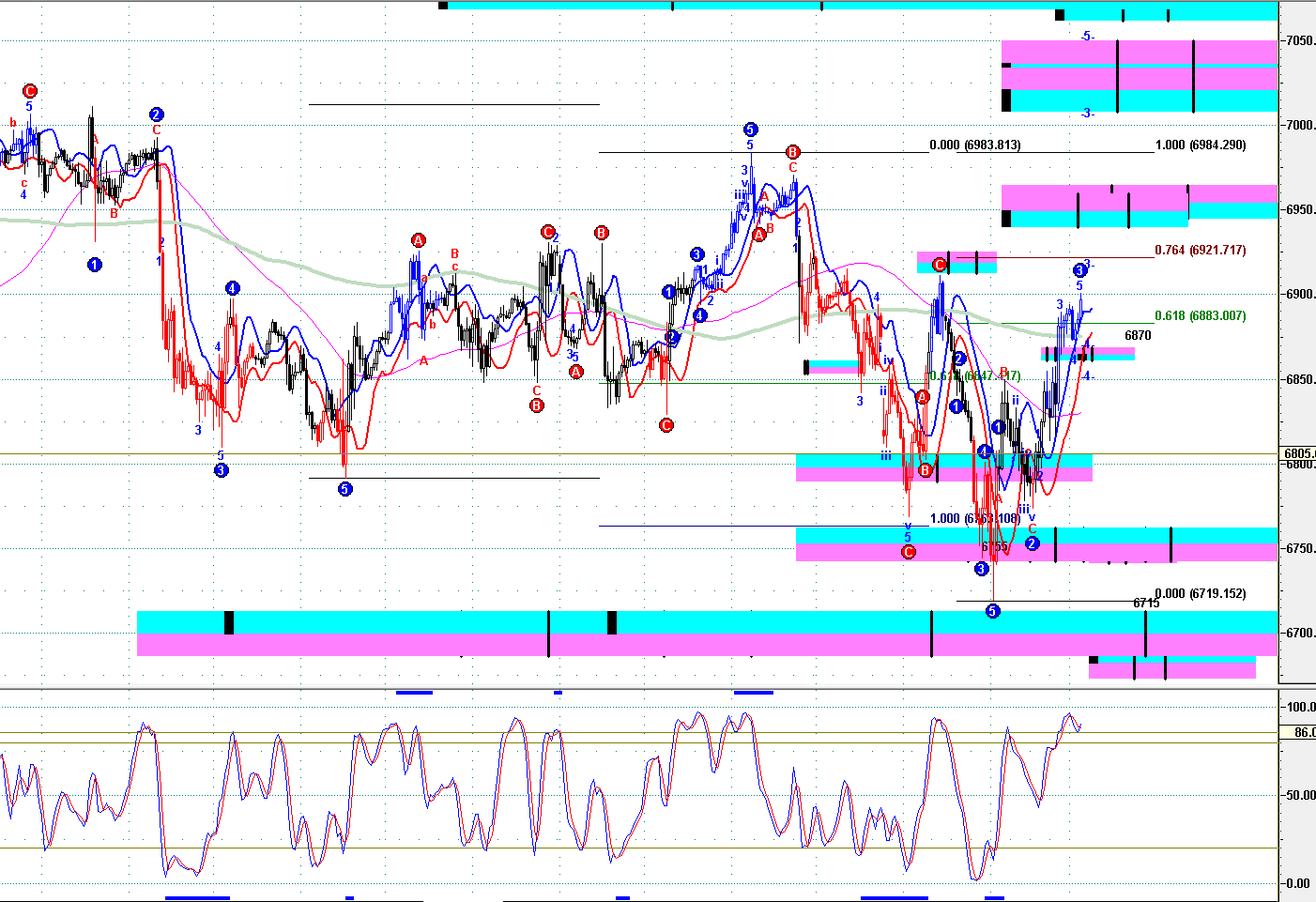Select the blue circled 5 at the 6719 low
This screenshot has height=902, width=1316.
tap(993, 611)
